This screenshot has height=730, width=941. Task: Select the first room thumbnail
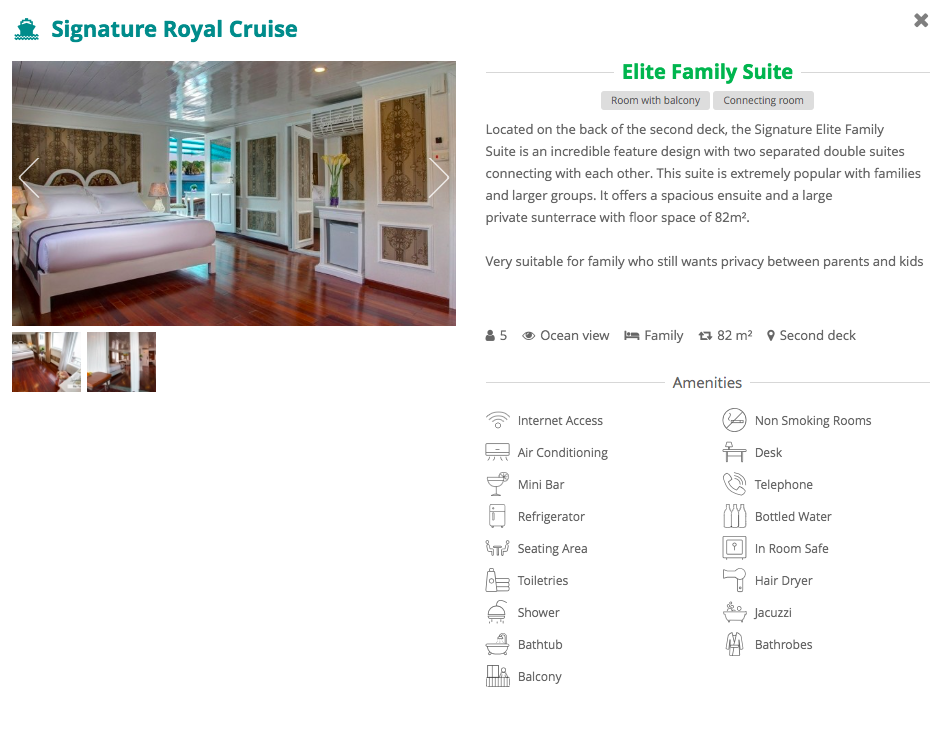tap(46, 362)
